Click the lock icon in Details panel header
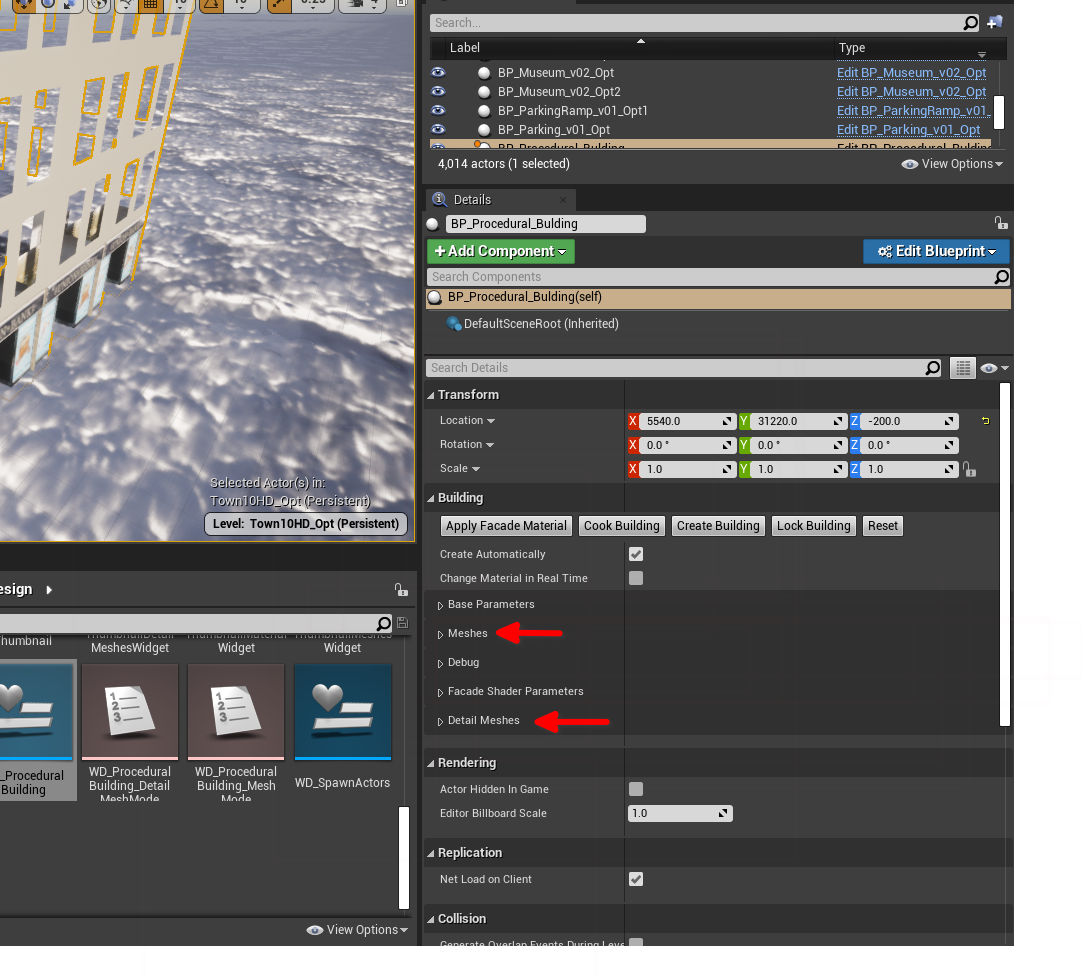This screenshot has width=1082, height=977. (1000, 224)
